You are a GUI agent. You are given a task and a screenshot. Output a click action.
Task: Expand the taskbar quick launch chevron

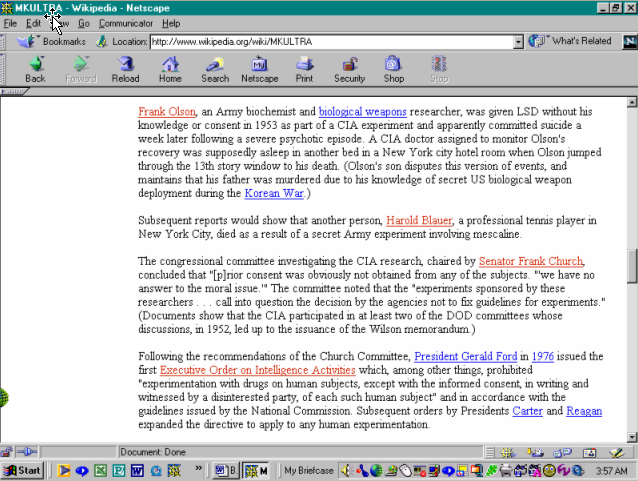coord(199,469)
